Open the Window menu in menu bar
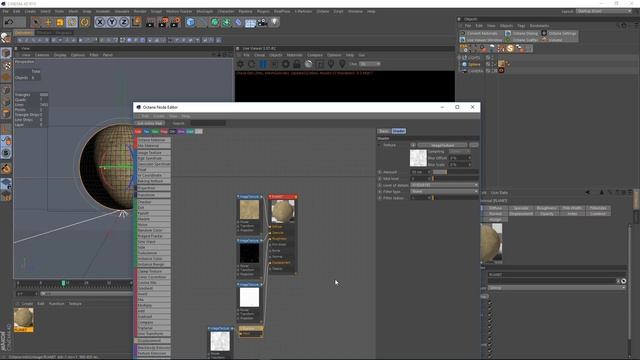Screen dimensions: 640x360 coord(355,11)
